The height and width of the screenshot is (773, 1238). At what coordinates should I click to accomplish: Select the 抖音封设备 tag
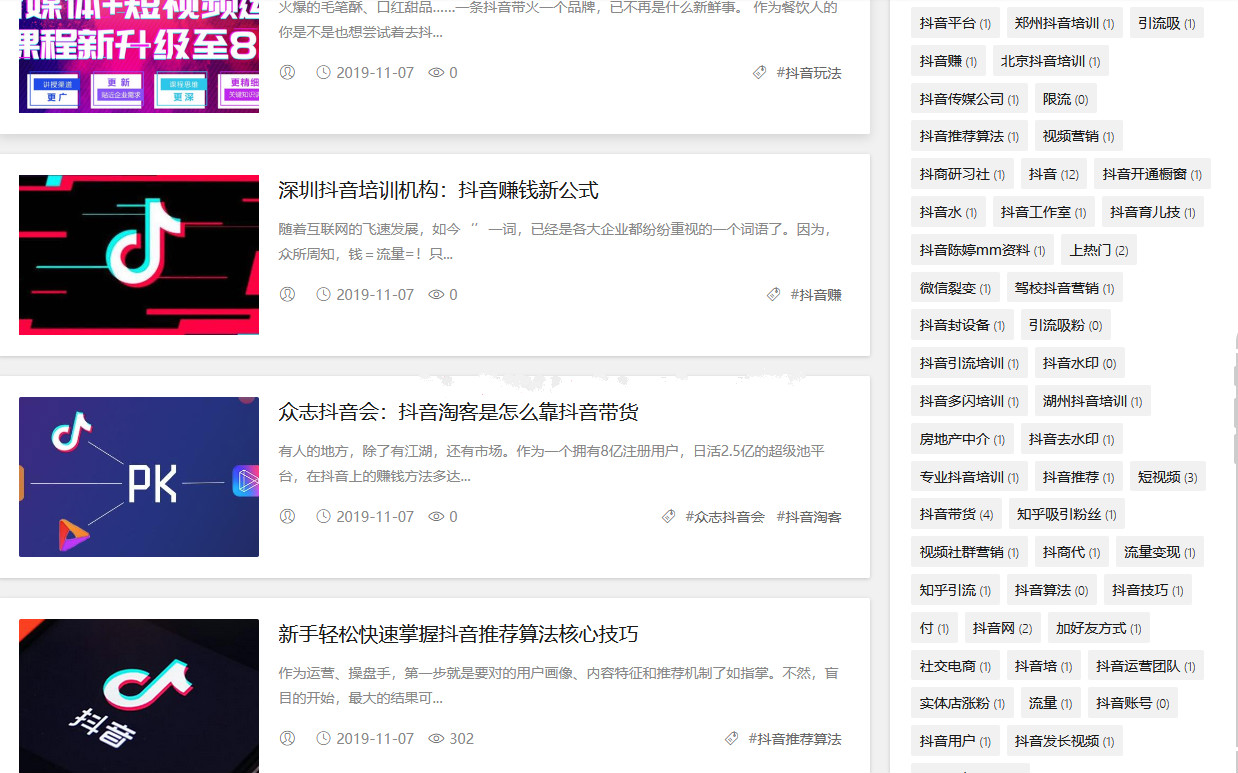tap(962, 325)
